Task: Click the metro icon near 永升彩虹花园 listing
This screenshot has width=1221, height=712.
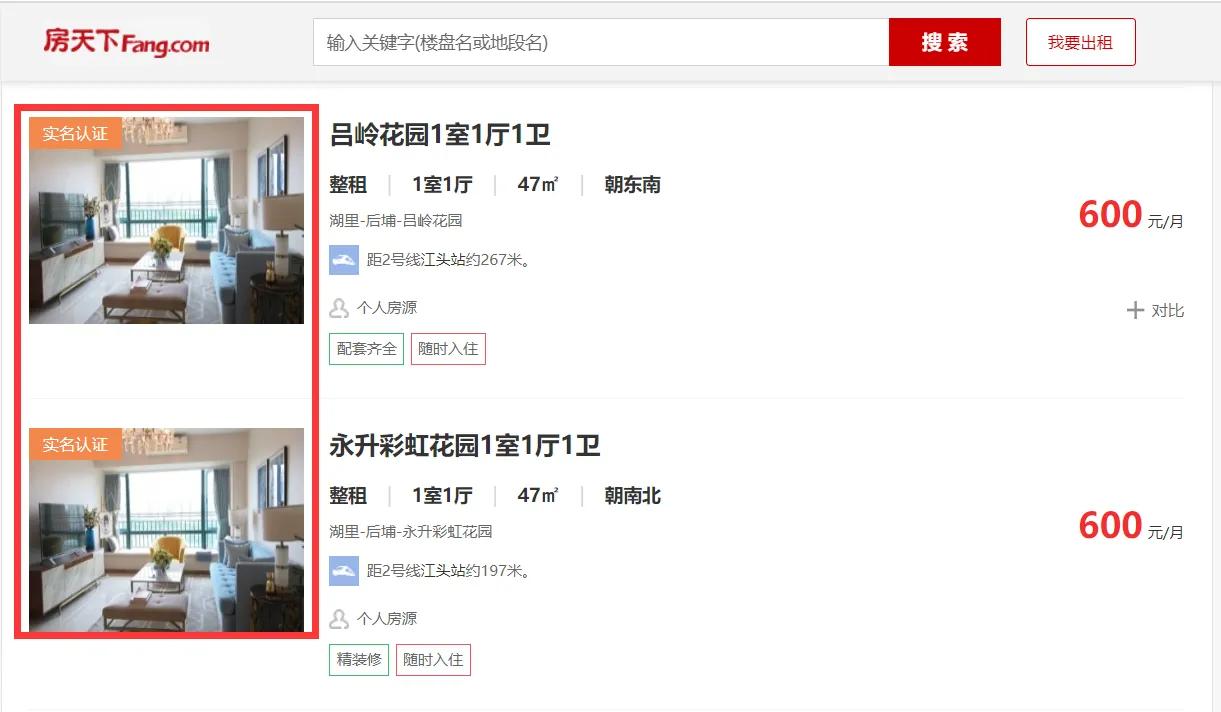Action: point(344,570)
